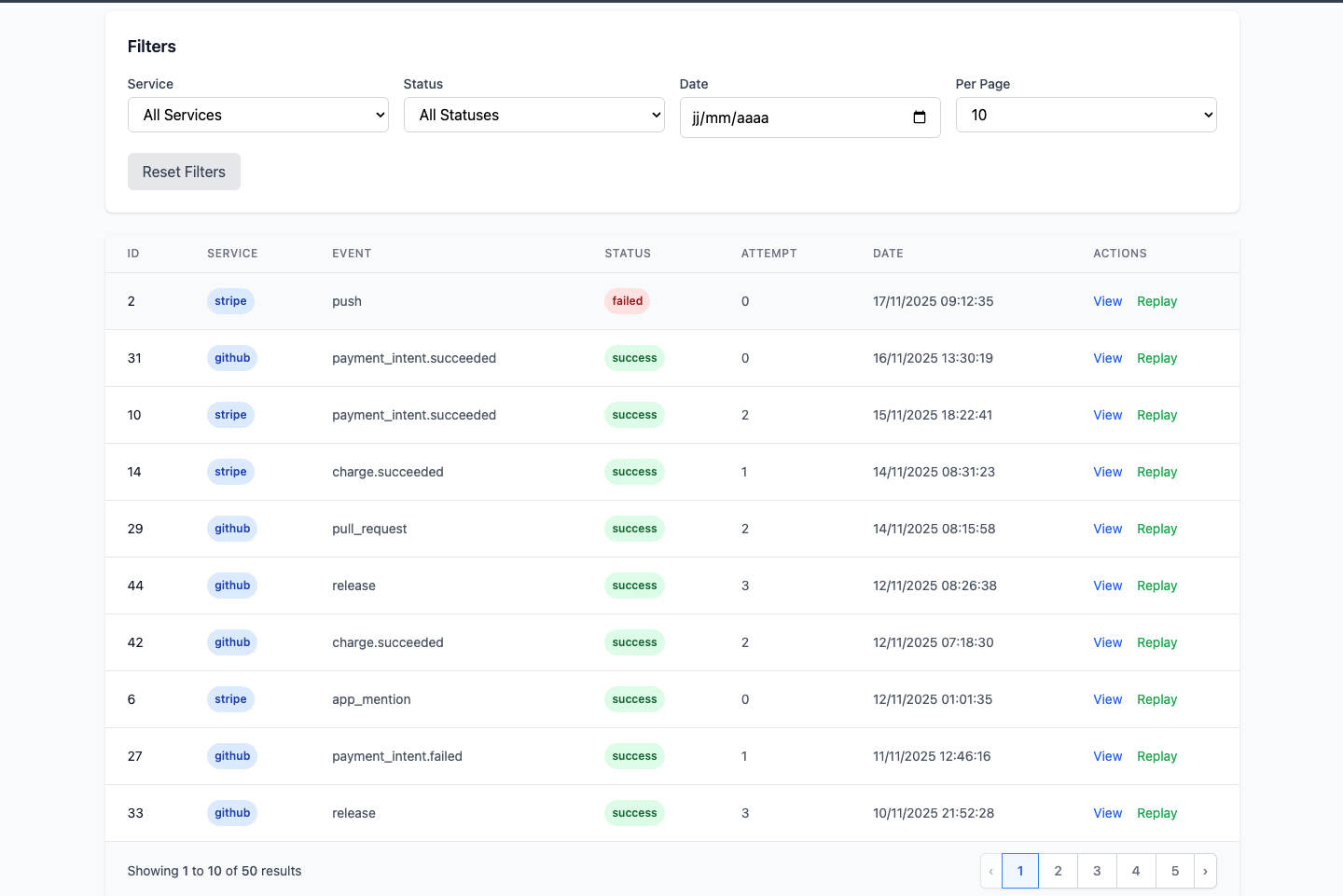
Task: Open the Service filter dropdown
Action: point(257,115)
